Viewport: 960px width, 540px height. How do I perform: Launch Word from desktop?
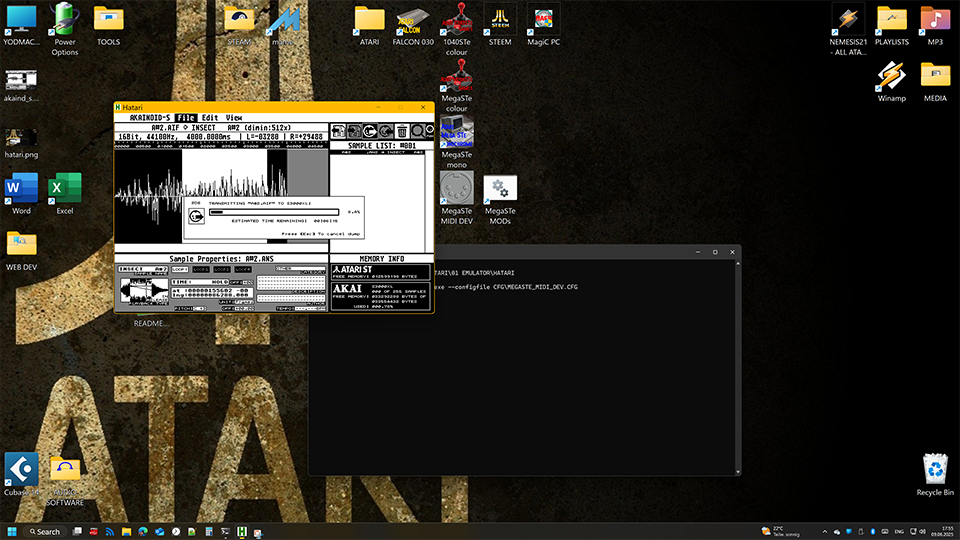click(x=21, y=195)
